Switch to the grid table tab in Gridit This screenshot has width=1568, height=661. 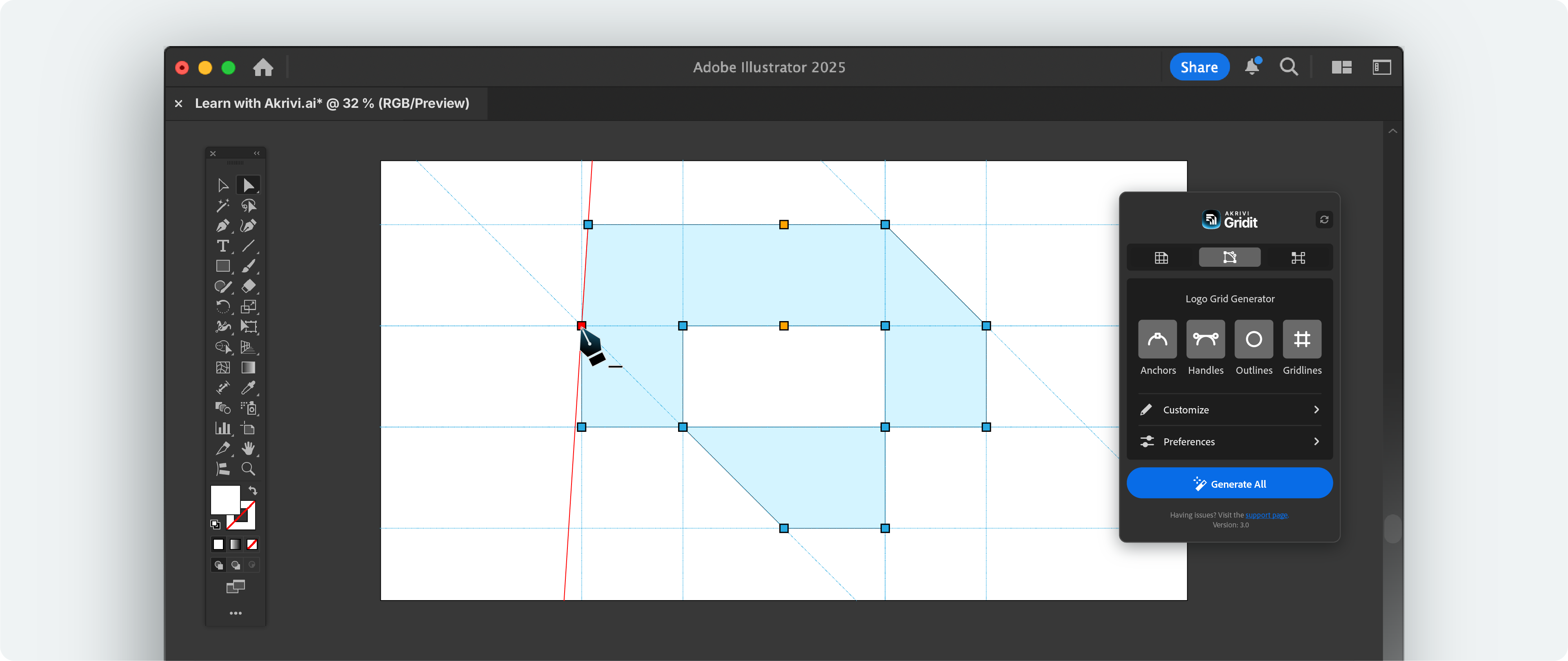pyautogui.click(x=1161, y=257)
